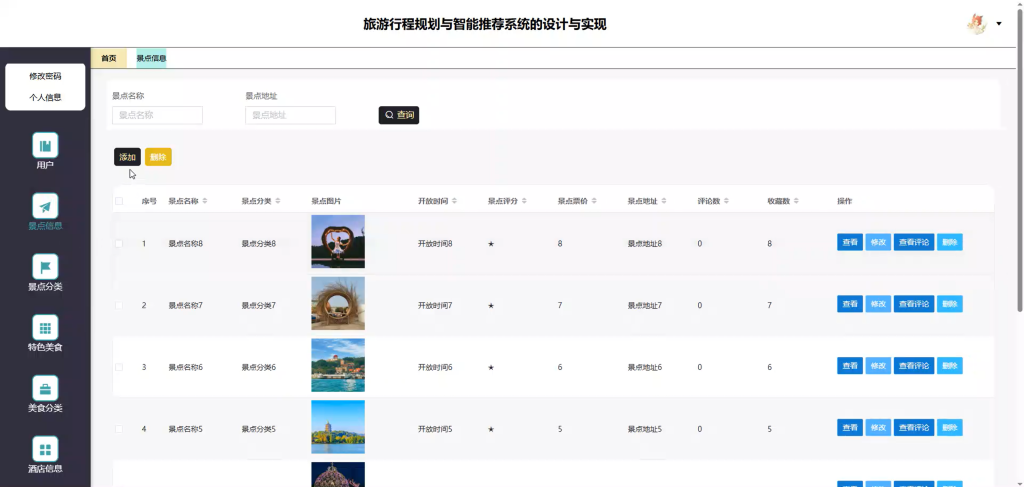
Task: Click 修改 for 景点名称6
Action: coord(878,366)
